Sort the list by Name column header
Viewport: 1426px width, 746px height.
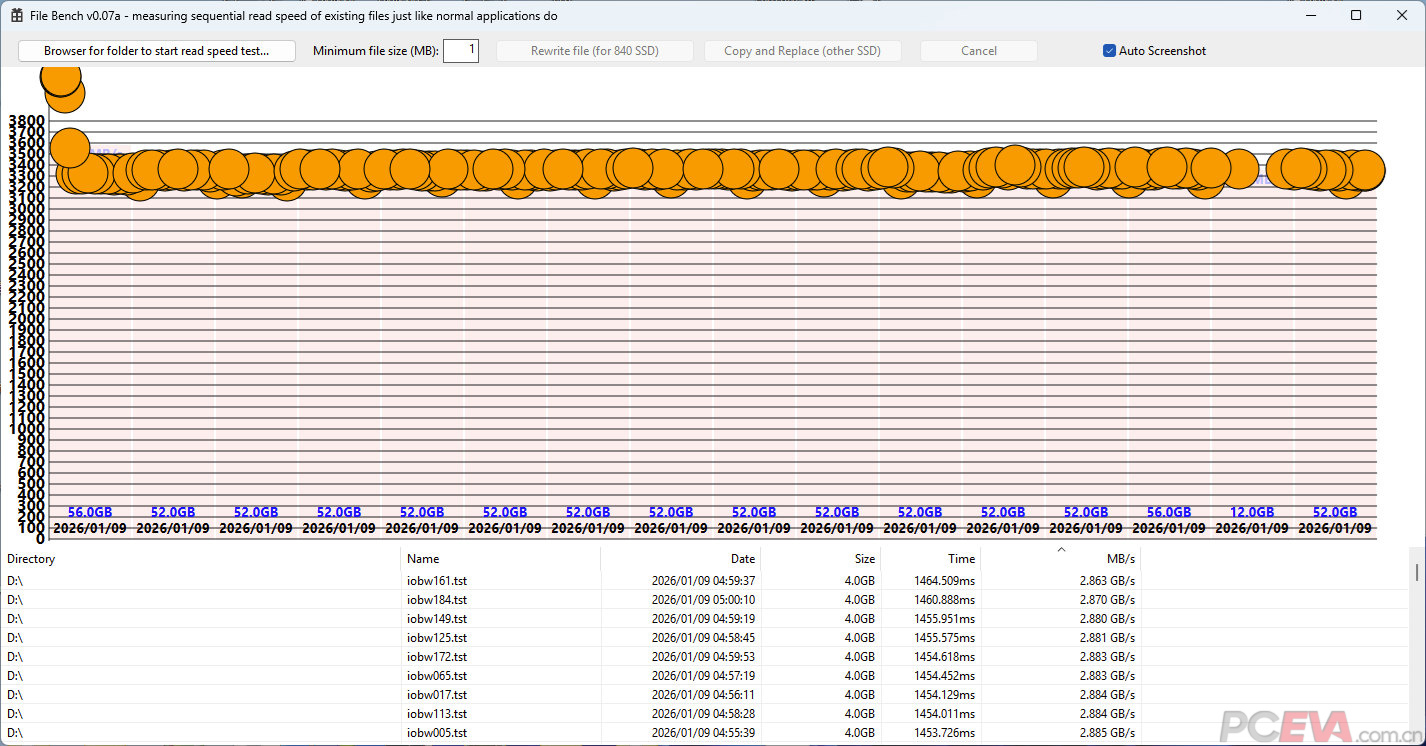[x=500, y=559]
